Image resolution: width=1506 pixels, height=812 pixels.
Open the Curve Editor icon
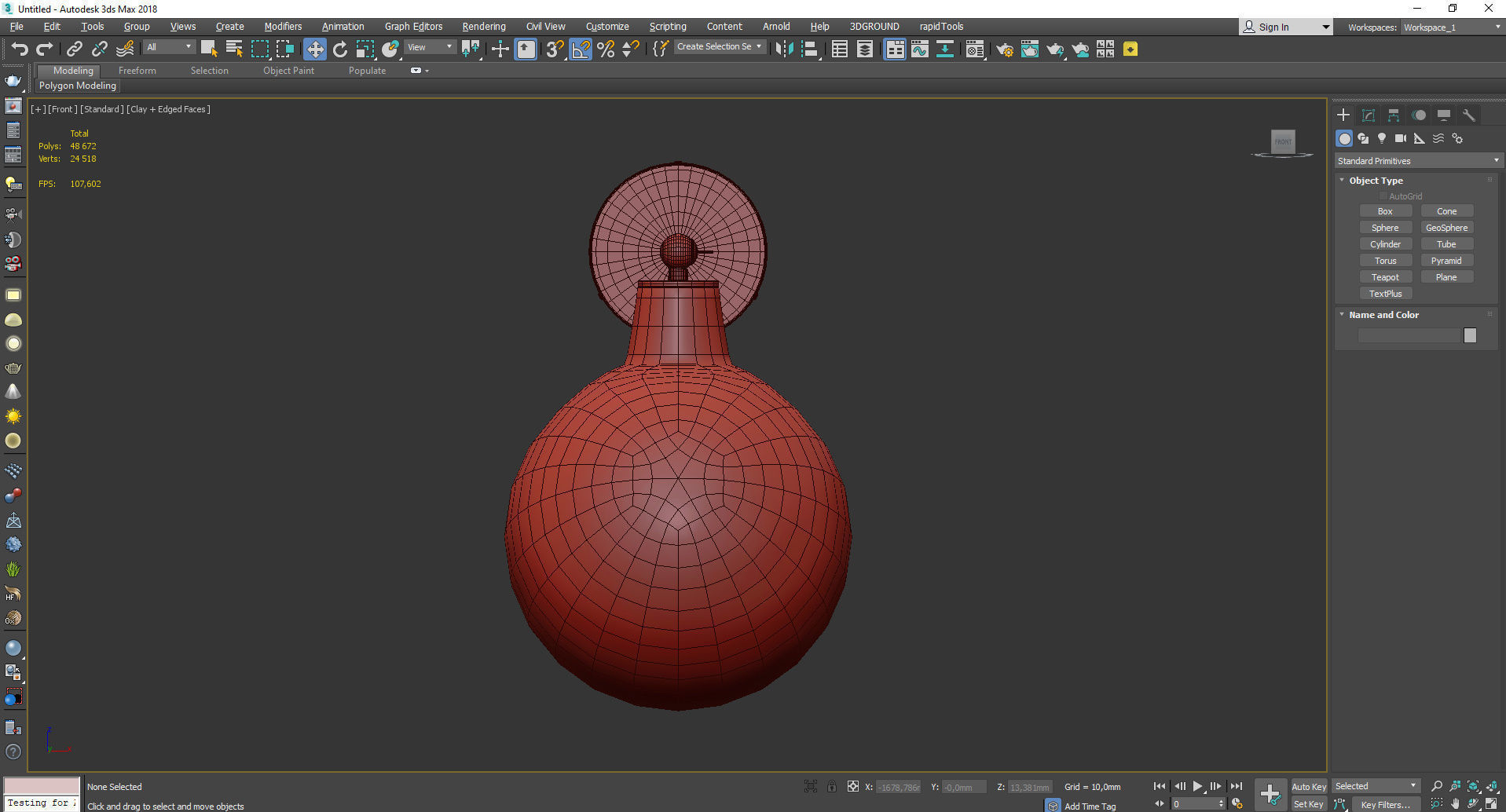coord(919,49)
